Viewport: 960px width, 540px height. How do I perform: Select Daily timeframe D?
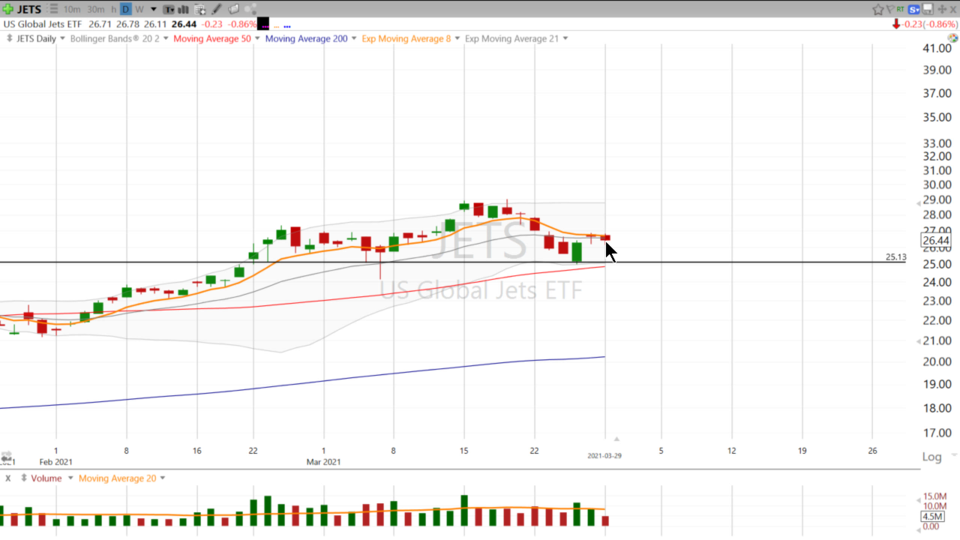pos(126,9)
